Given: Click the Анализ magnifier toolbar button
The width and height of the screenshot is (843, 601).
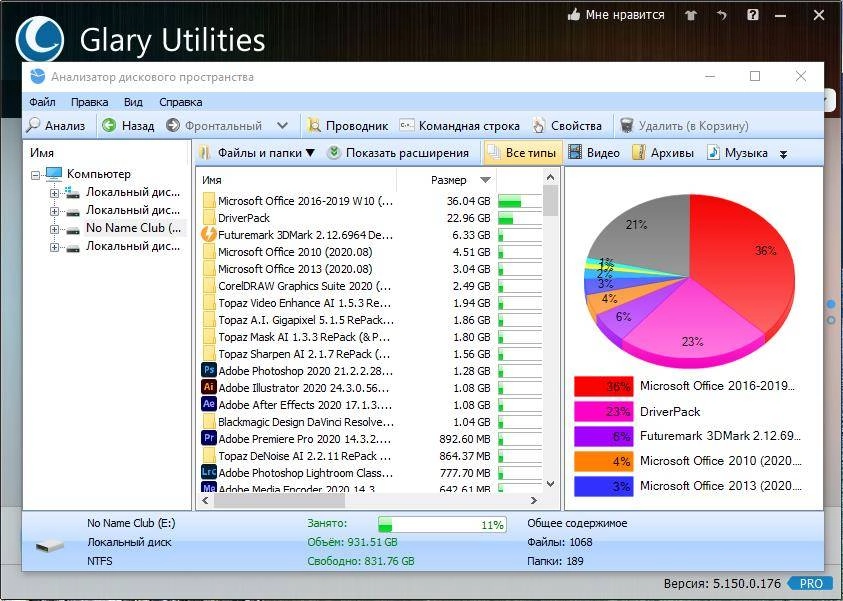Looking at the screenshot, I should pos(56,125).
